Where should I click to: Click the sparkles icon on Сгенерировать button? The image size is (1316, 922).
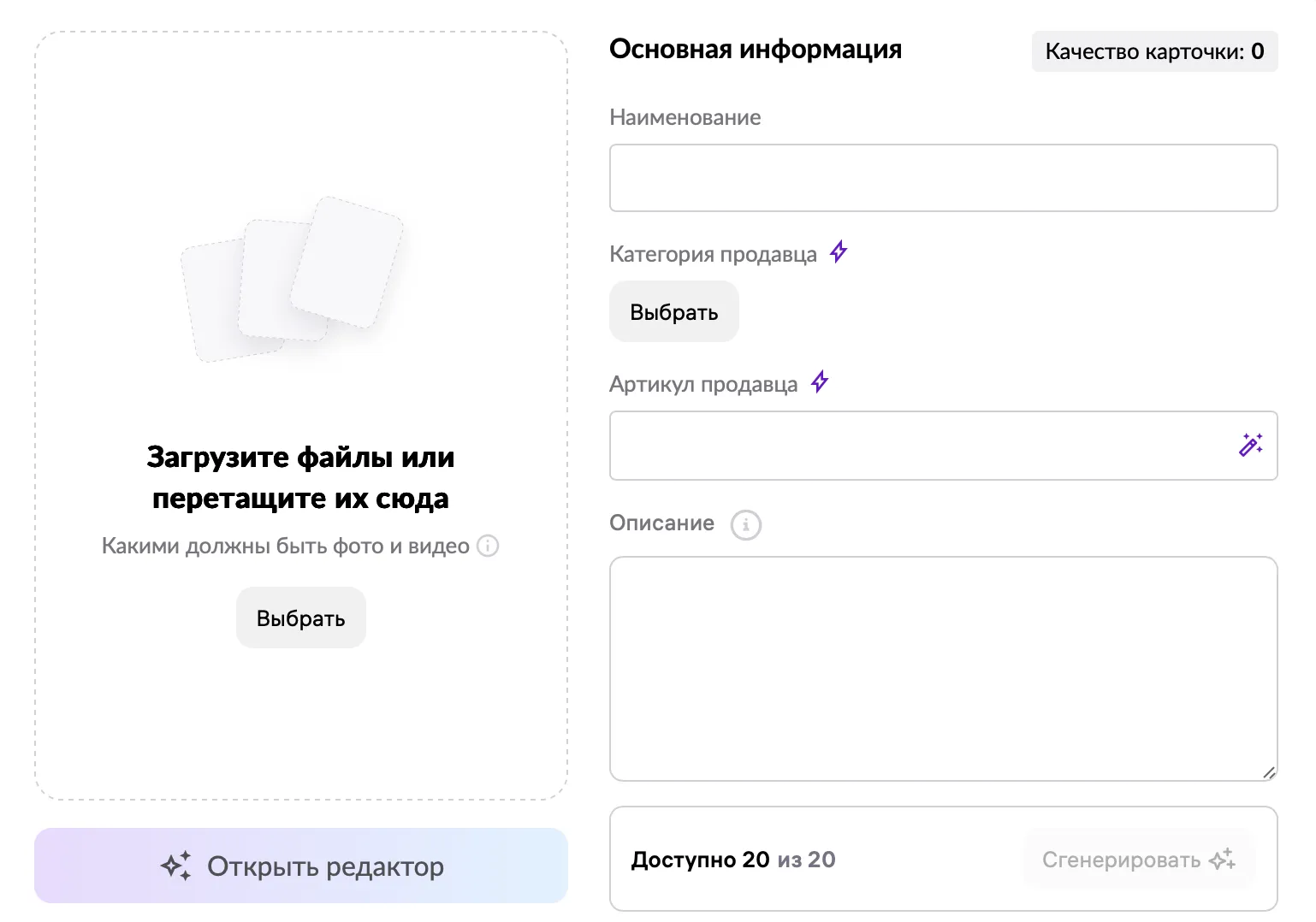[1222, 859]
